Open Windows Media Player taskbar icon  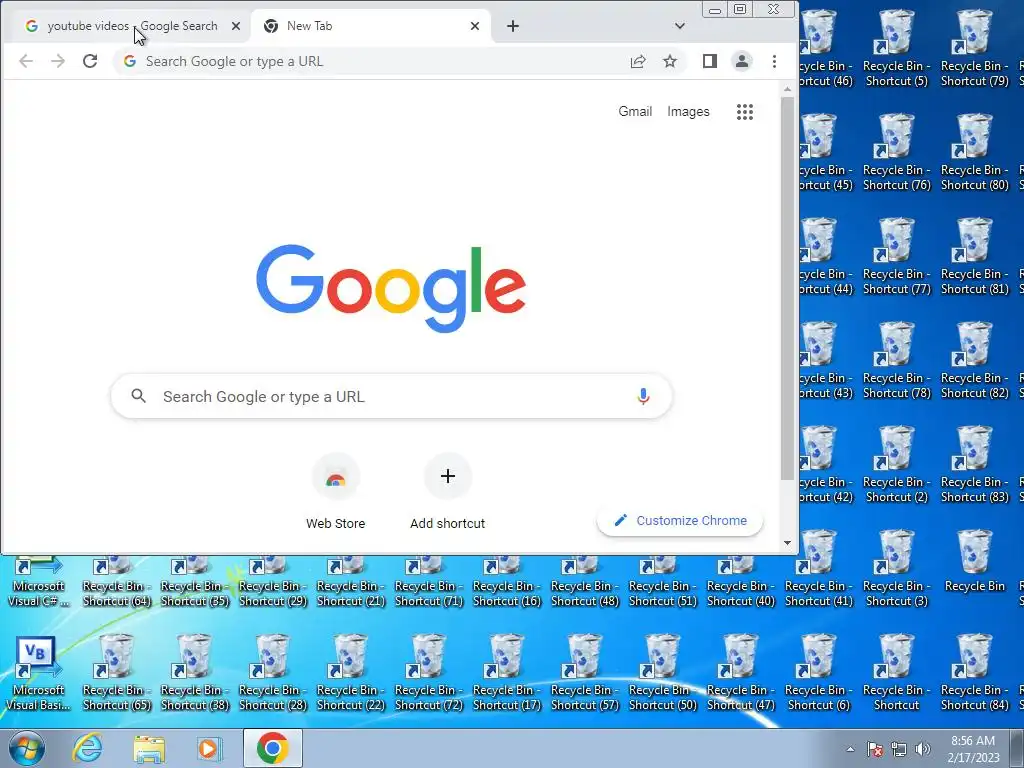(x=209, y=748)
